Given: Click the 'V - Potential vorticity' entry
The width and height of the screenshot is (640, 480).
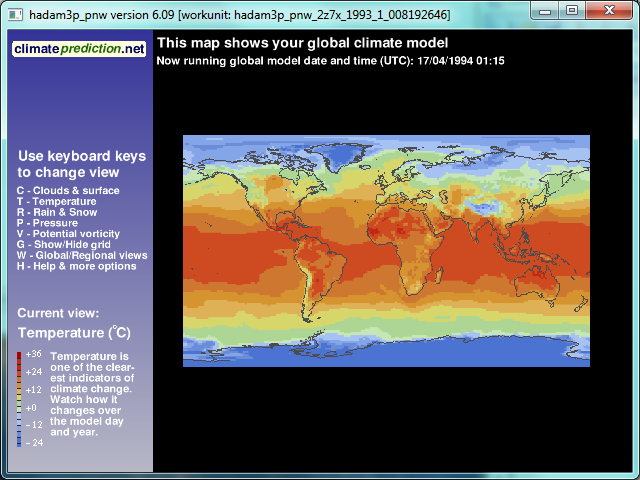Looking at the screenshot, I should coord(68,234).
